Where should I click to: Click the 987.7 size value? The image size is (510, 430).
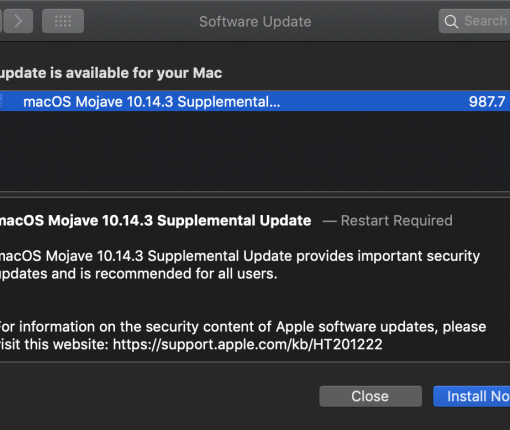487,102
